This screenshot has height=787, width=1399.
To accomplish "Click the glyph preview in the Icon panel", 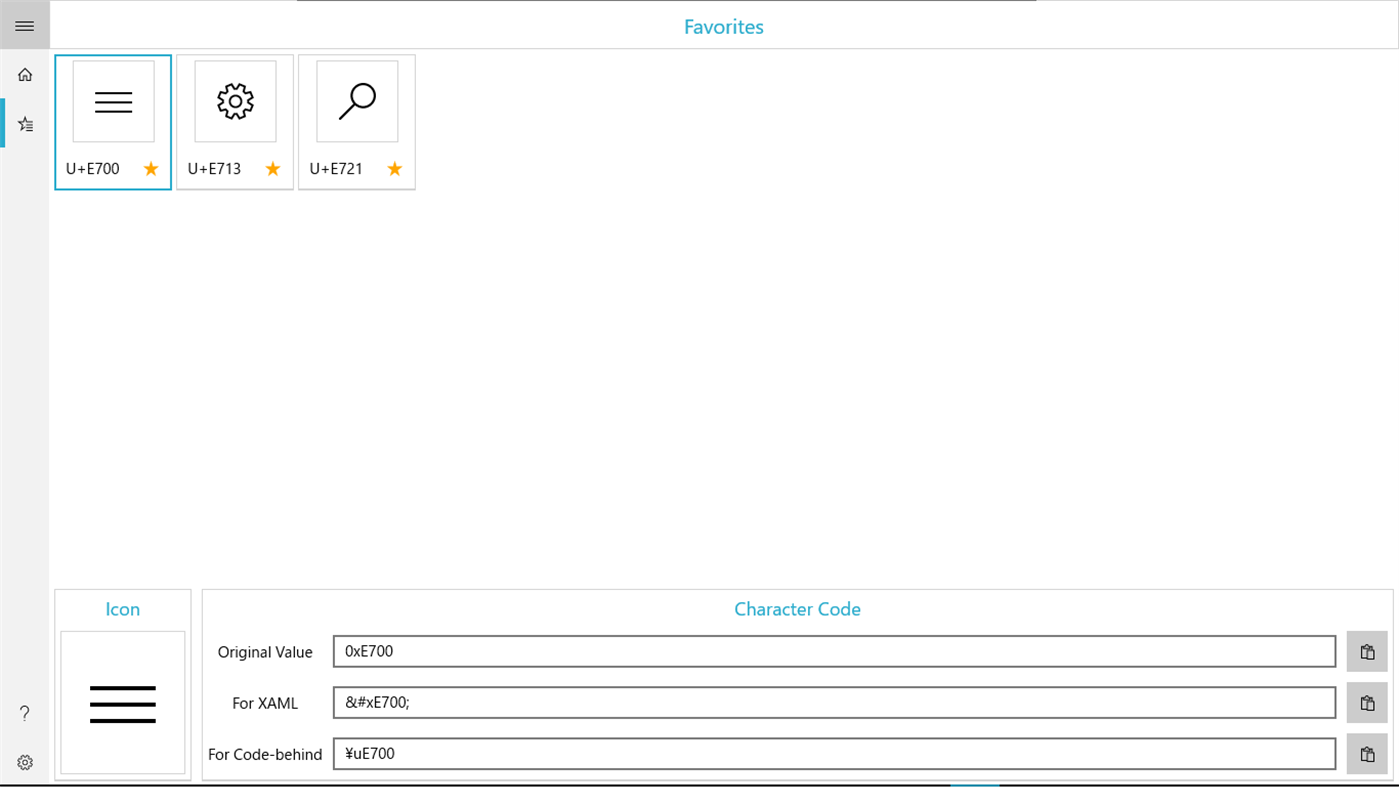I will point(122,702).
